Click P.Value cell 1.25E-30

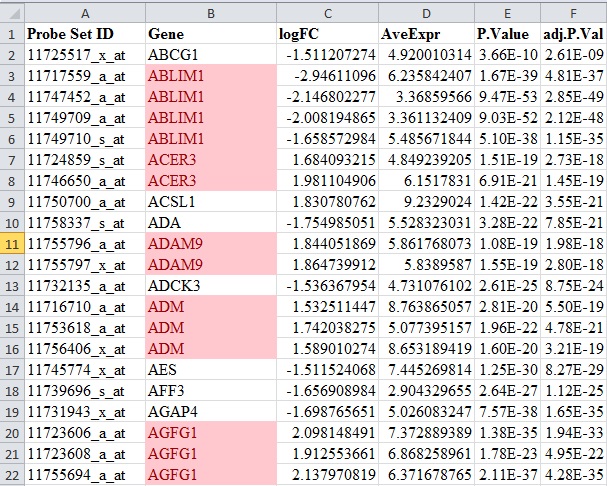tap(508, 370)
